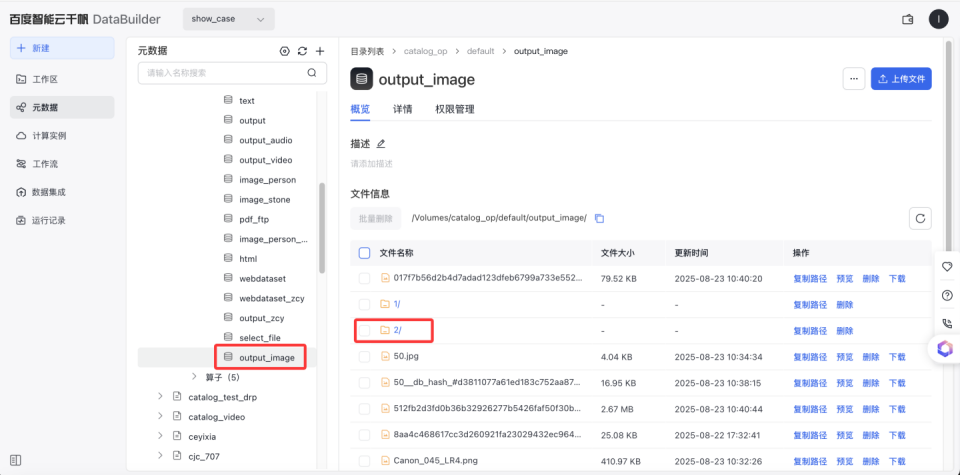Viewport: 960px width, 475px height.
Task: Open the show_case workspace dropdown
Action: pos(228,19)
